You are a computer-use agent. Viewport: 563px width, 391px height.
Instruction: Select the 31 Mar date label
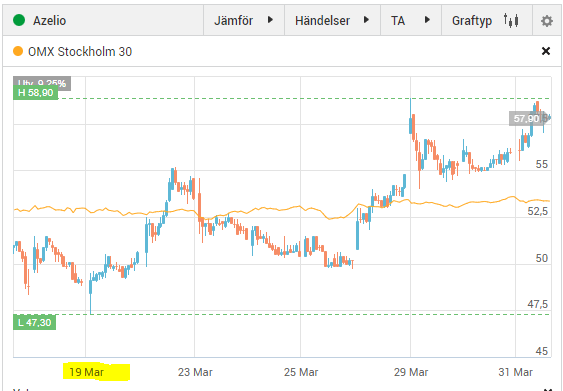[516, 372]
